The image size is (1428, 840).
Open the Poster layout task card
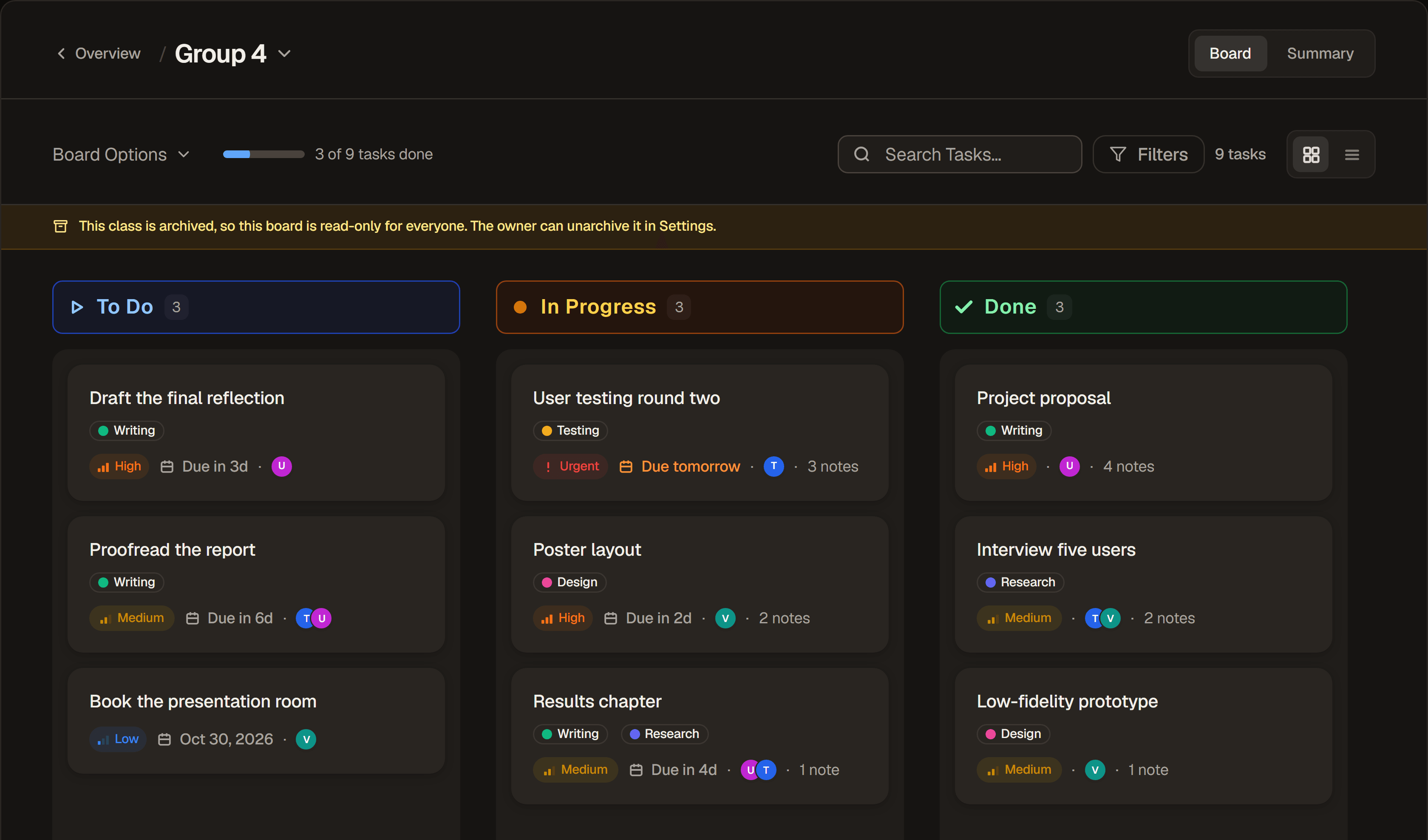pos(699,584)
